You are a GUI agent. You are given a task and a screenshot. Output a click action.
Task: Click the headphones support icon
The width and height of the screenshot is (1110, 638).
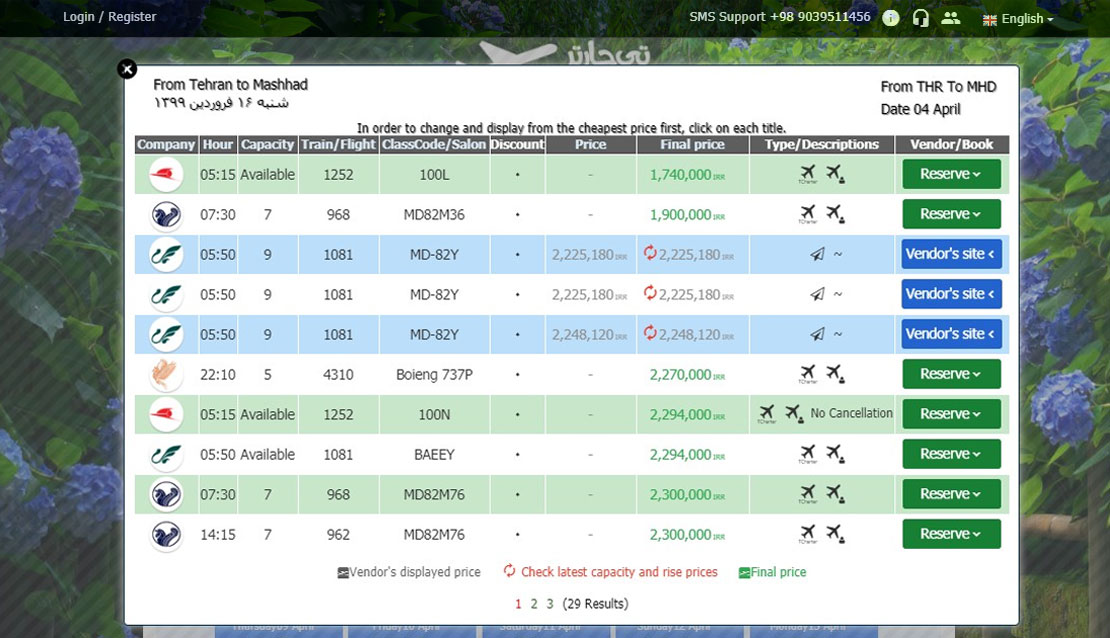tap(921, 18)
